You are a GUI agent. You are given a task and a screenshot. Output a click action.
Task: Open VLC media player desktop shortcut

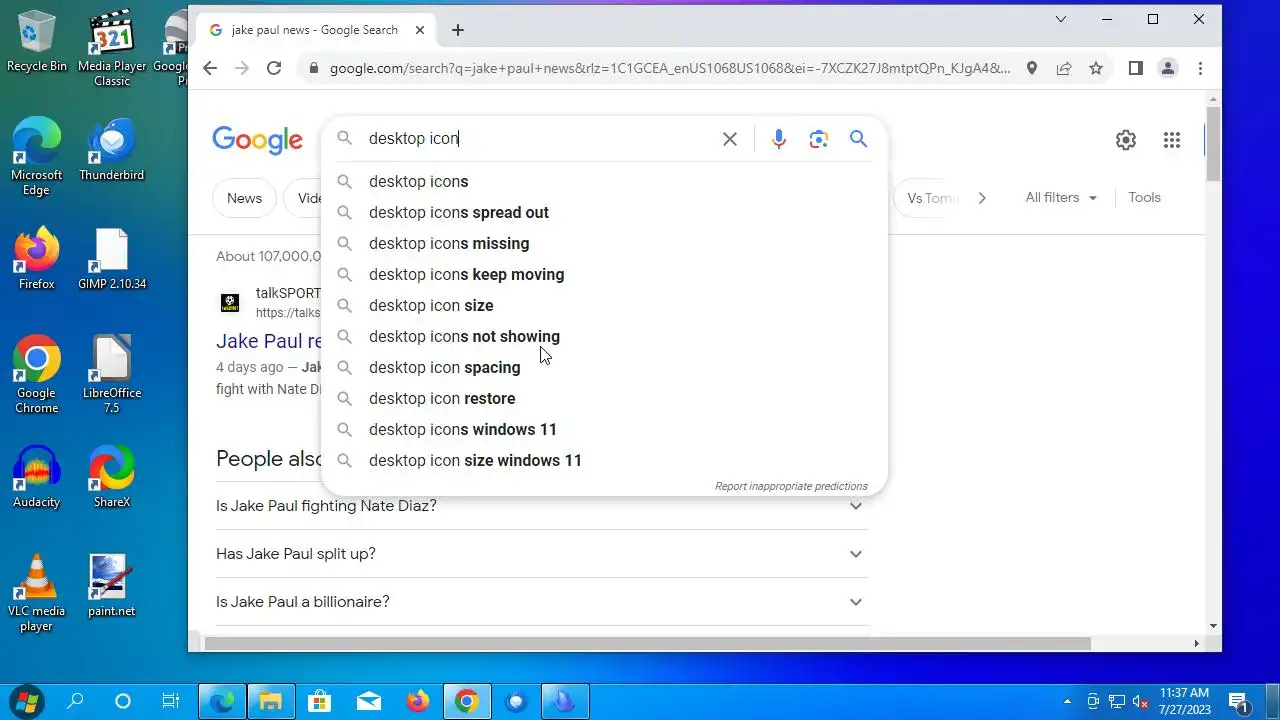37,594
